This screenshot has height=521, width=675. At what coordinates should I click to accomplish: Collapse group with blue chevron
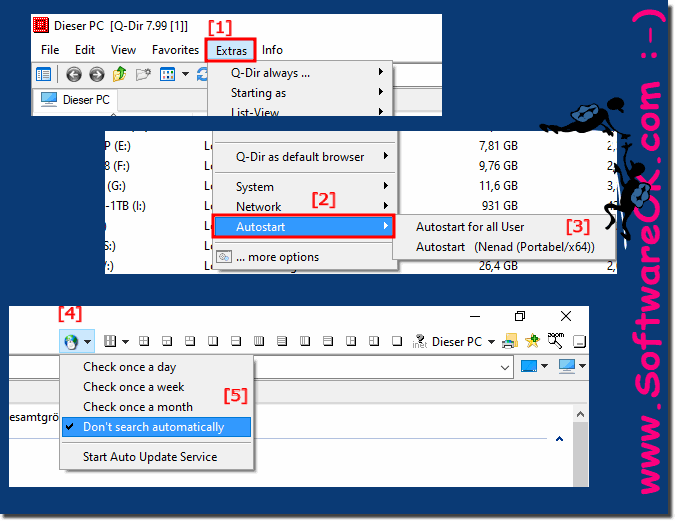coord(560,439)
